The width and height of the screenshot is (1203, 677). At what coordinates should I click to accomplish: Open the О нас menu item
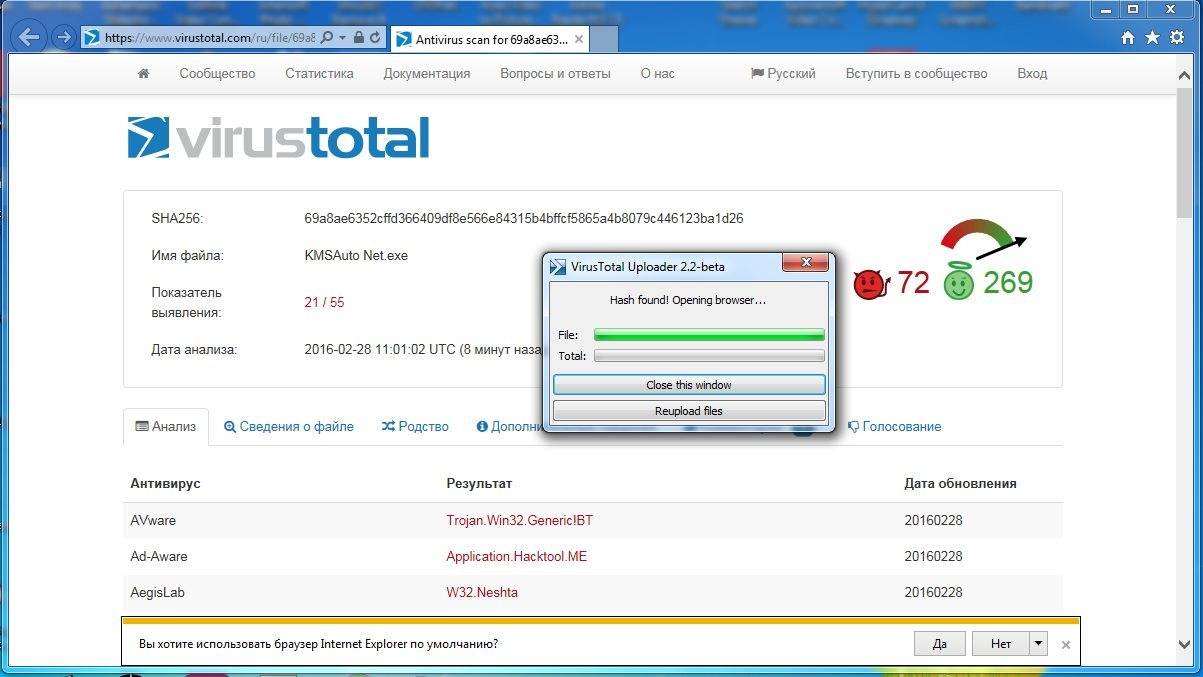[x=657, y=73]
